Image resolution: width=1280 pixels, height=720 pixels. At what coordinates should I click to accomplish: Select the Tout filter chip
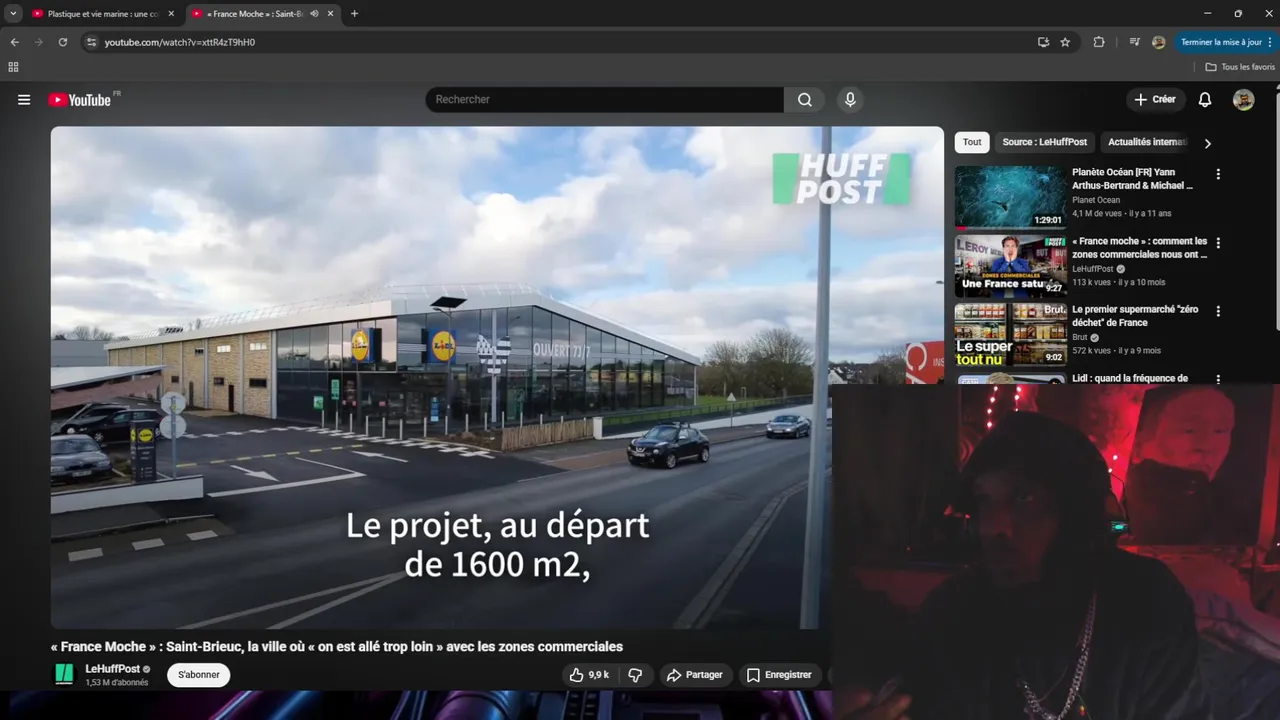tap(972, 142)
